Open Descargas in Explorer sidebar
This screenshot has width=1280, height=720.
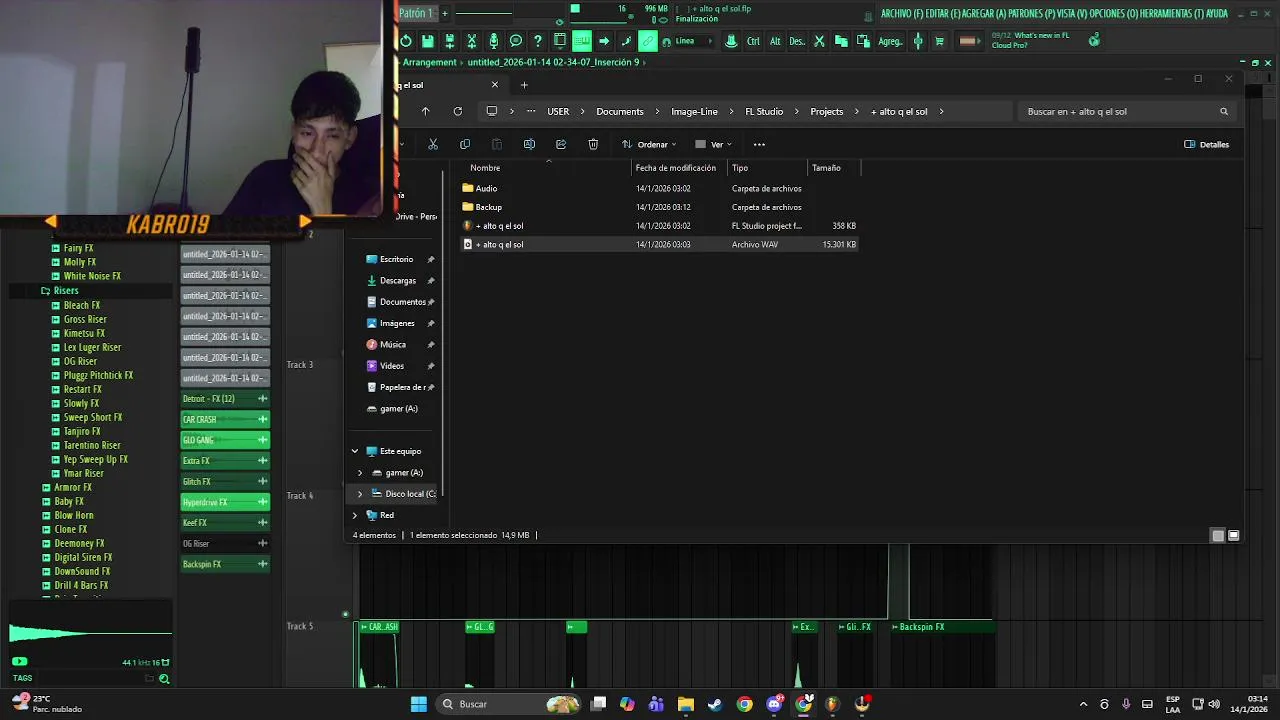398,280
